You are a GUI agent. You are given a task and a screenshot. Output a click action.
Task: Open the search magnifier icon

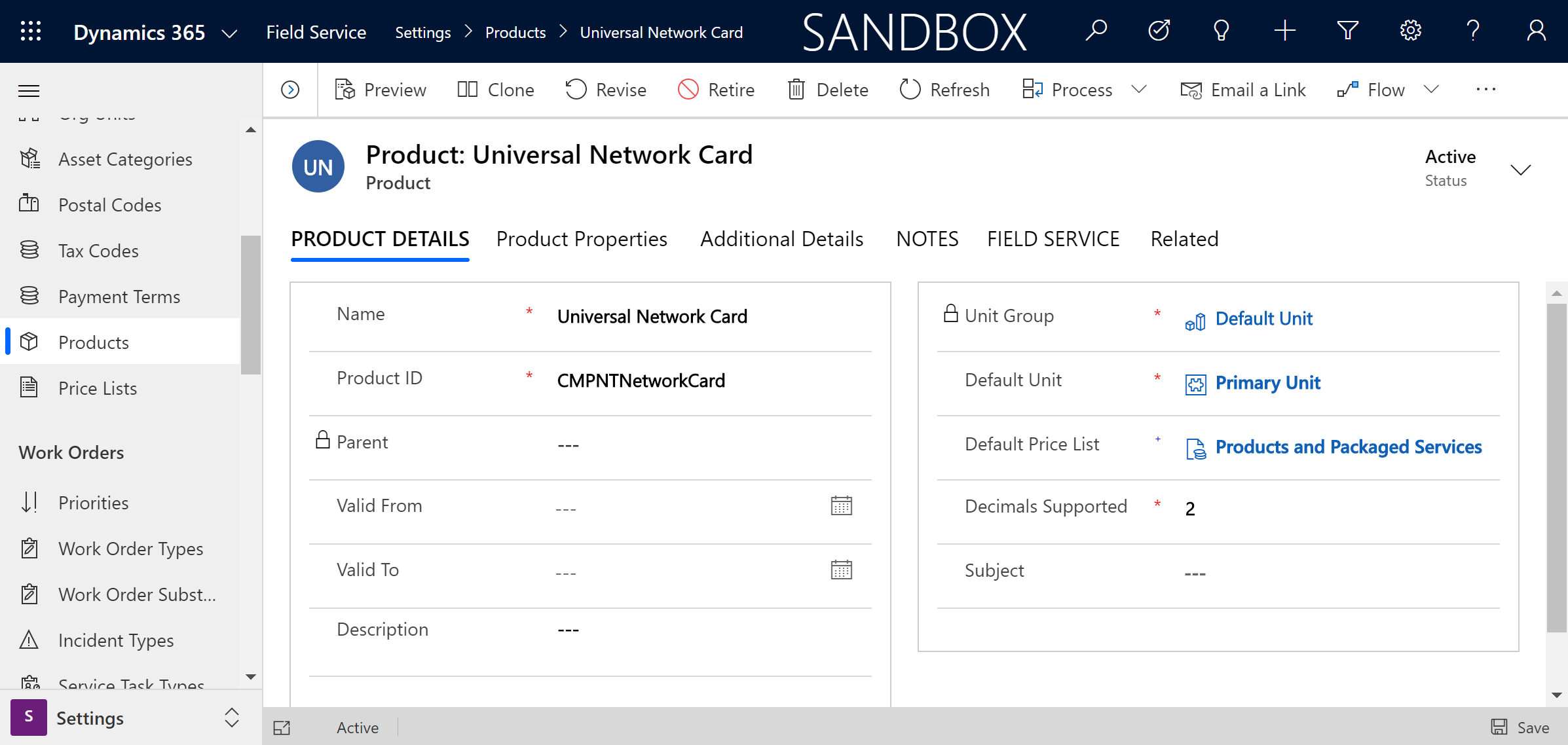(1096, 31)
